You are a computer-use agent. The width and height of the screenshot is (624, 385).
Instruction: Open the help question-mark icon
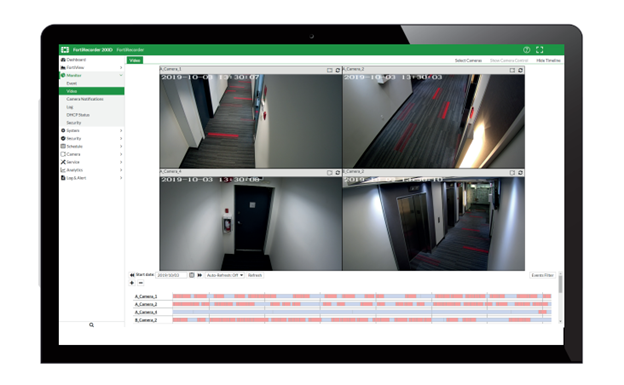point(526,50)
